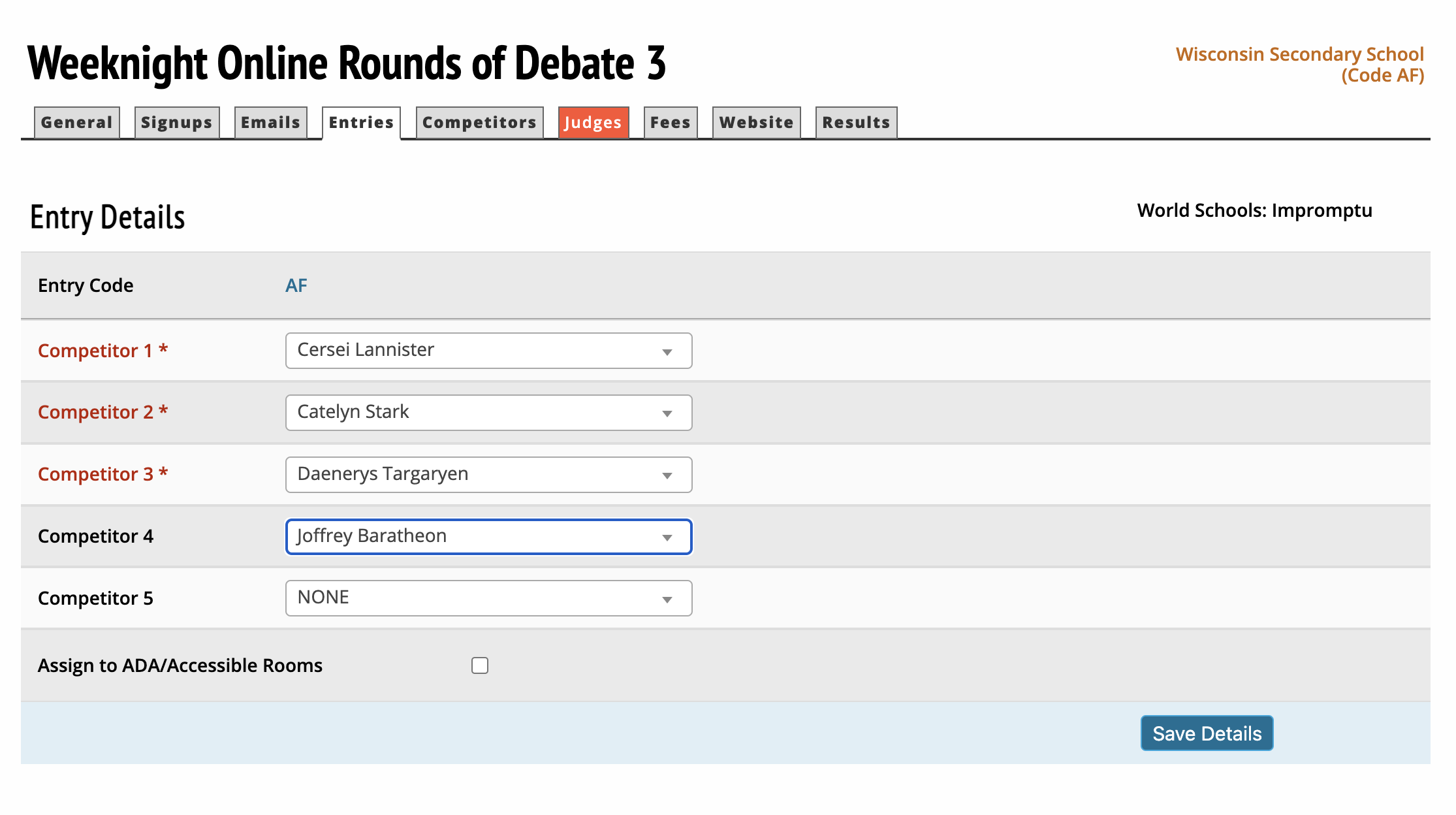Select the Entries tab
Screen dimensions: 1456x815
[361, 123]
